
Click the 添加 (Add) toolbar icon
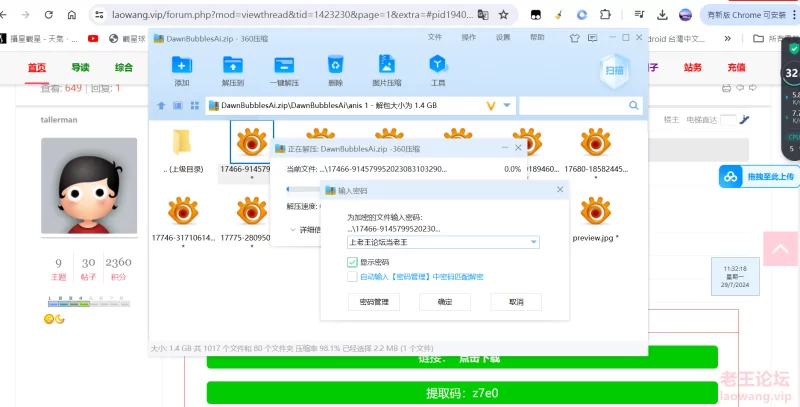tap(182, 65)
